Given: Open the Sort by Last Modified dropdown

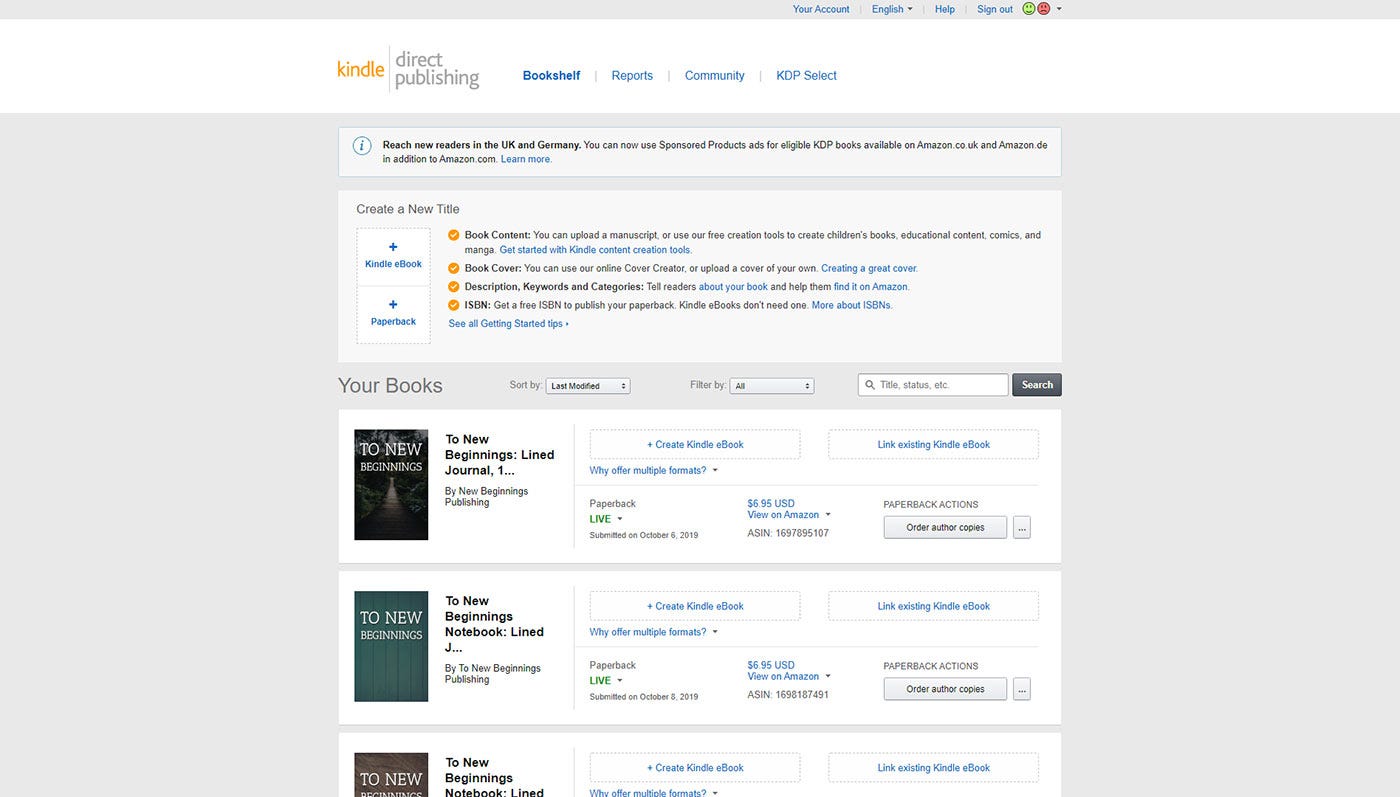Looking at the screenshot, I should pyautogui.click(x=588, y=386).
